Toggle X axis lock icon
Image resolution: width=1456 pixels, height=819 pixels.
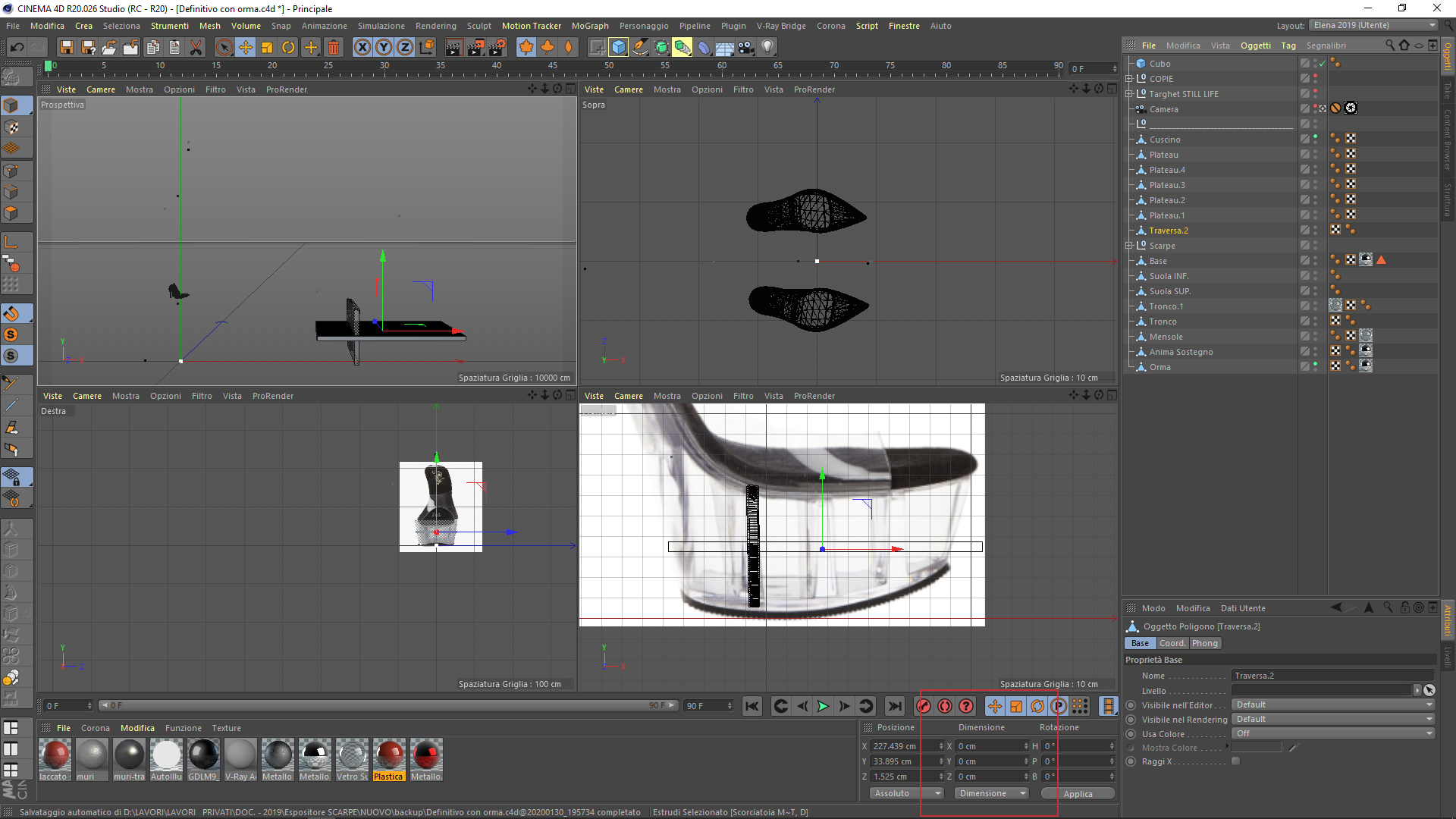click(x=362, y=47)
